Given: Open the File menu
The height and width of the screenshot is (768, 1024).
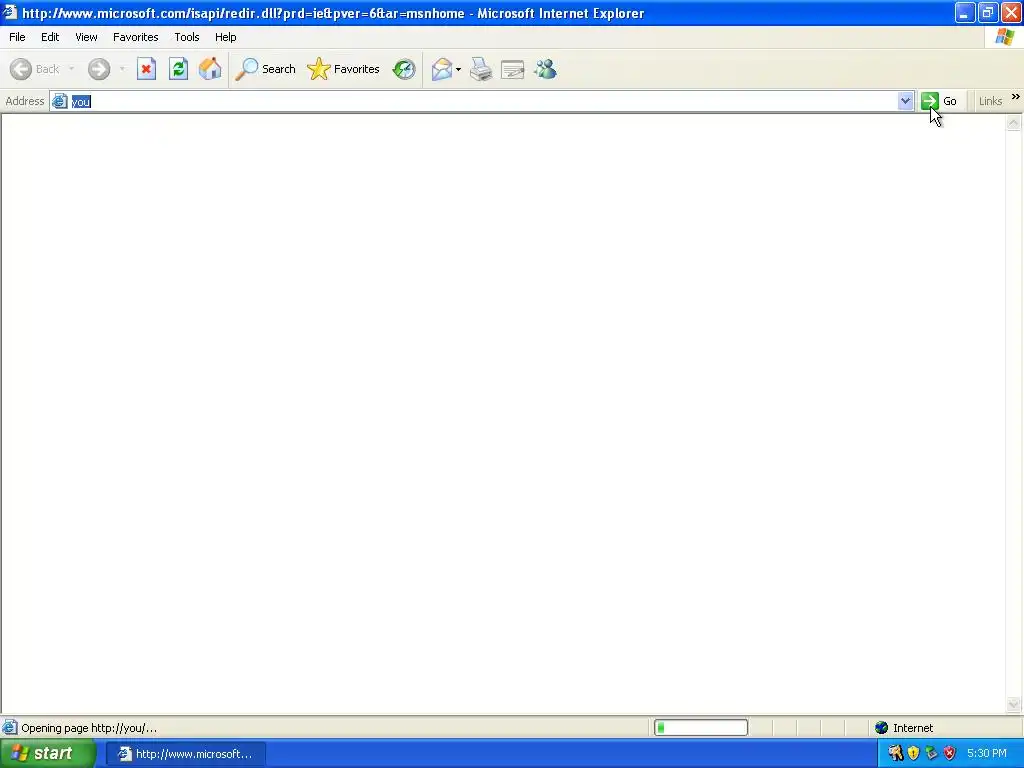Looking at the screenshot, I should 17,37.
